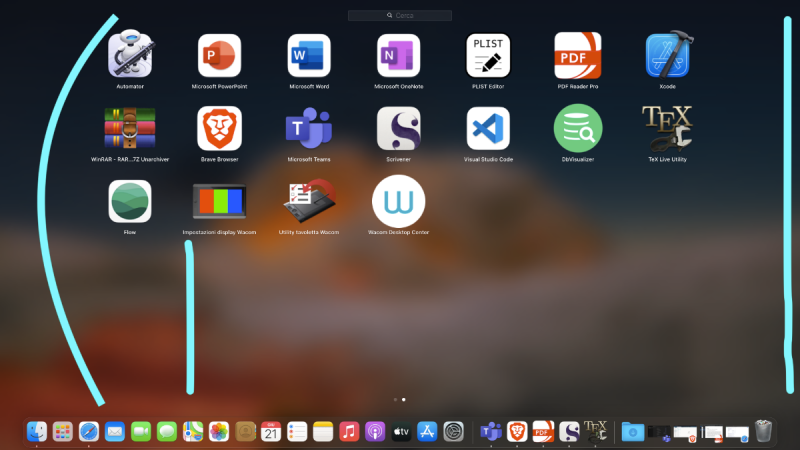This screenshot has width=800, height=450.
Task: Open Calendar showing 21 in Dock
Action: (x=271, y=432)
